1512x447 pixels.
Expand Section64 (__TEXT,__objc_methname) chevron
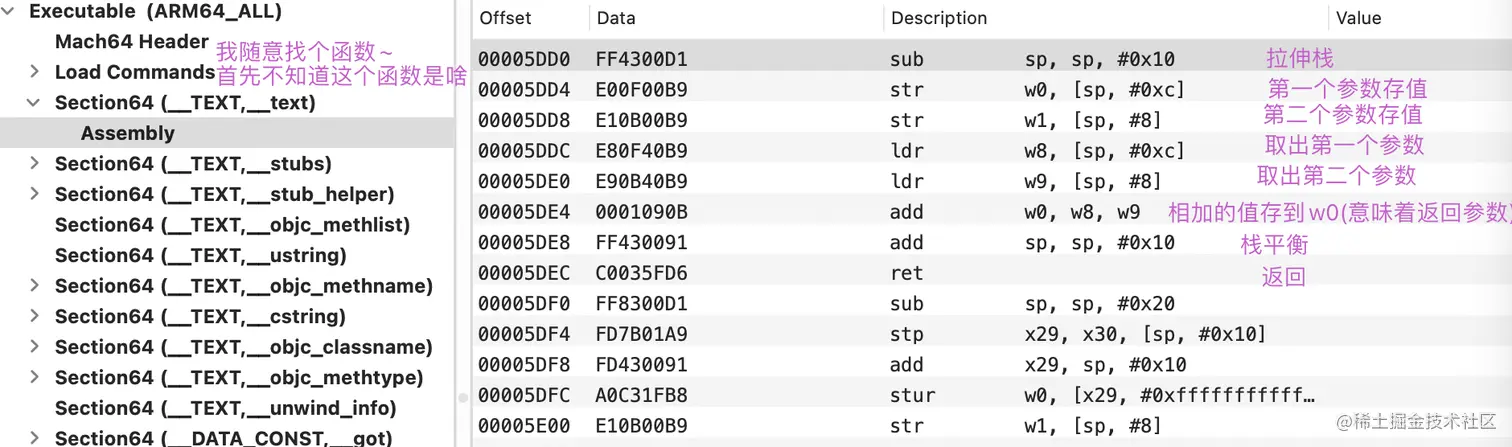(34, 286)
